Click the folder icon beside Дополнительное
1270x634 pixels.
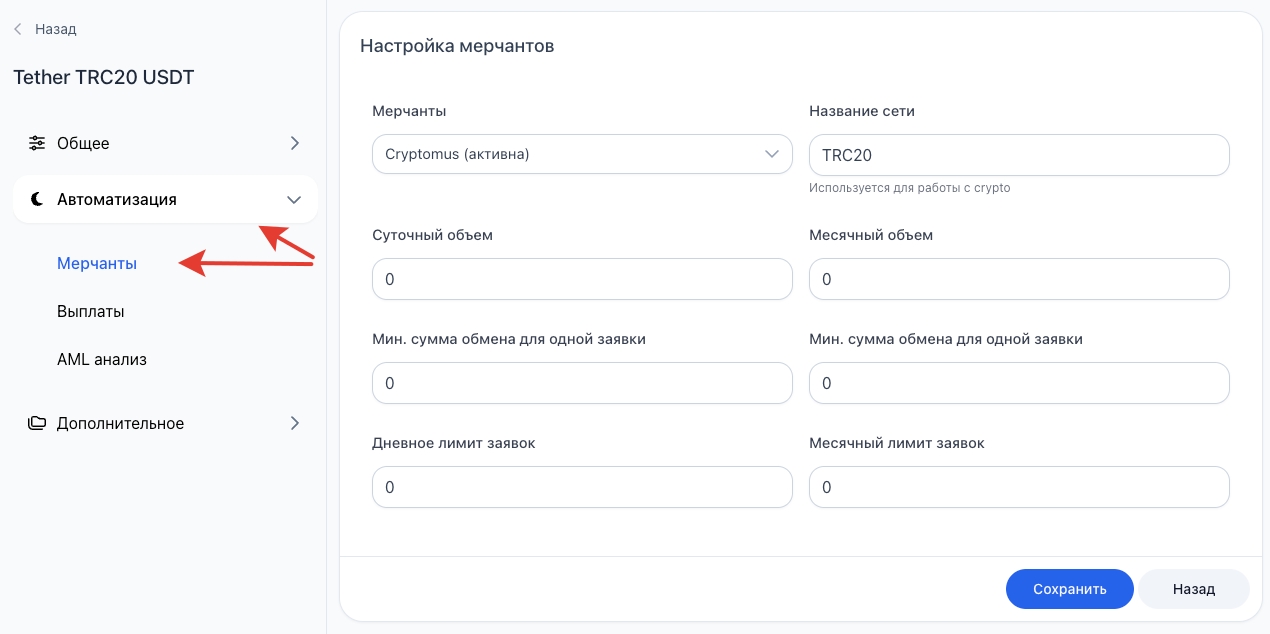[37, 423]
